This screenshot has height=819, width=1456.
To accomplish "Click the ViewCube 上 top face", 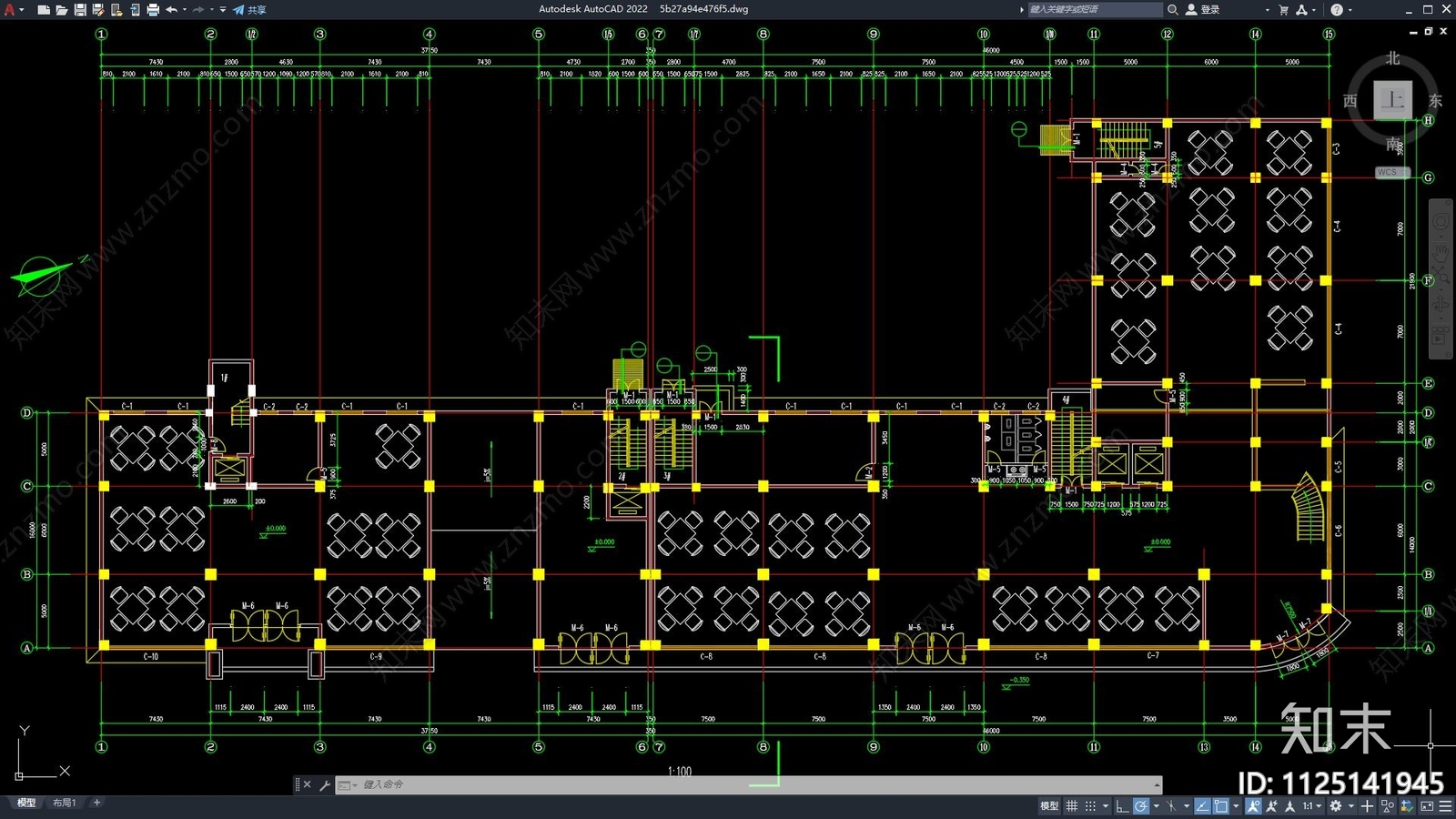I will 1392,99.
